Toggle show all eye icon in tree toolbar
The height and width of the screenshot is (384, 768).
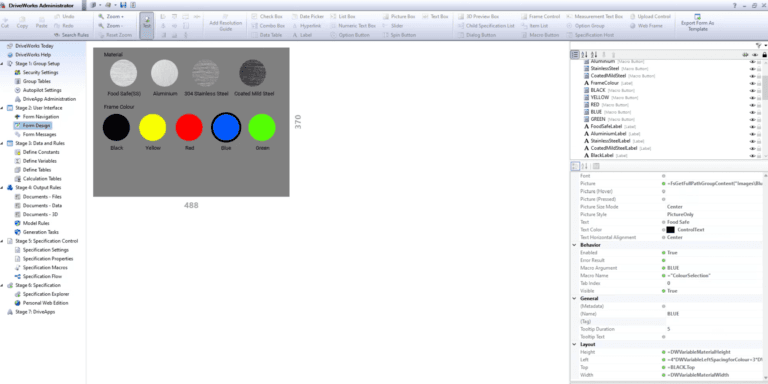pos(755,55)
